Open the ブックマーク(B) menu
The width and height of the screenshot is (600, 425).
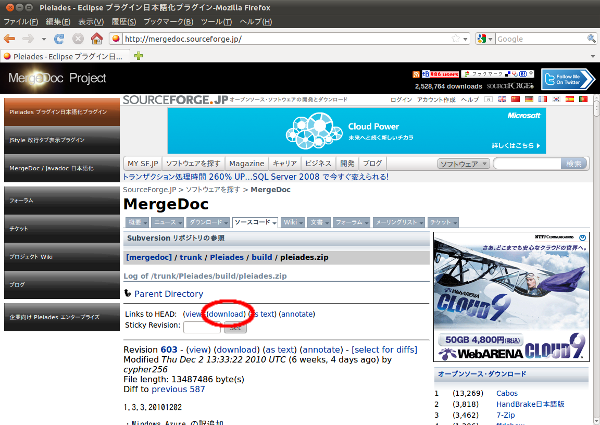pos(168,21)
